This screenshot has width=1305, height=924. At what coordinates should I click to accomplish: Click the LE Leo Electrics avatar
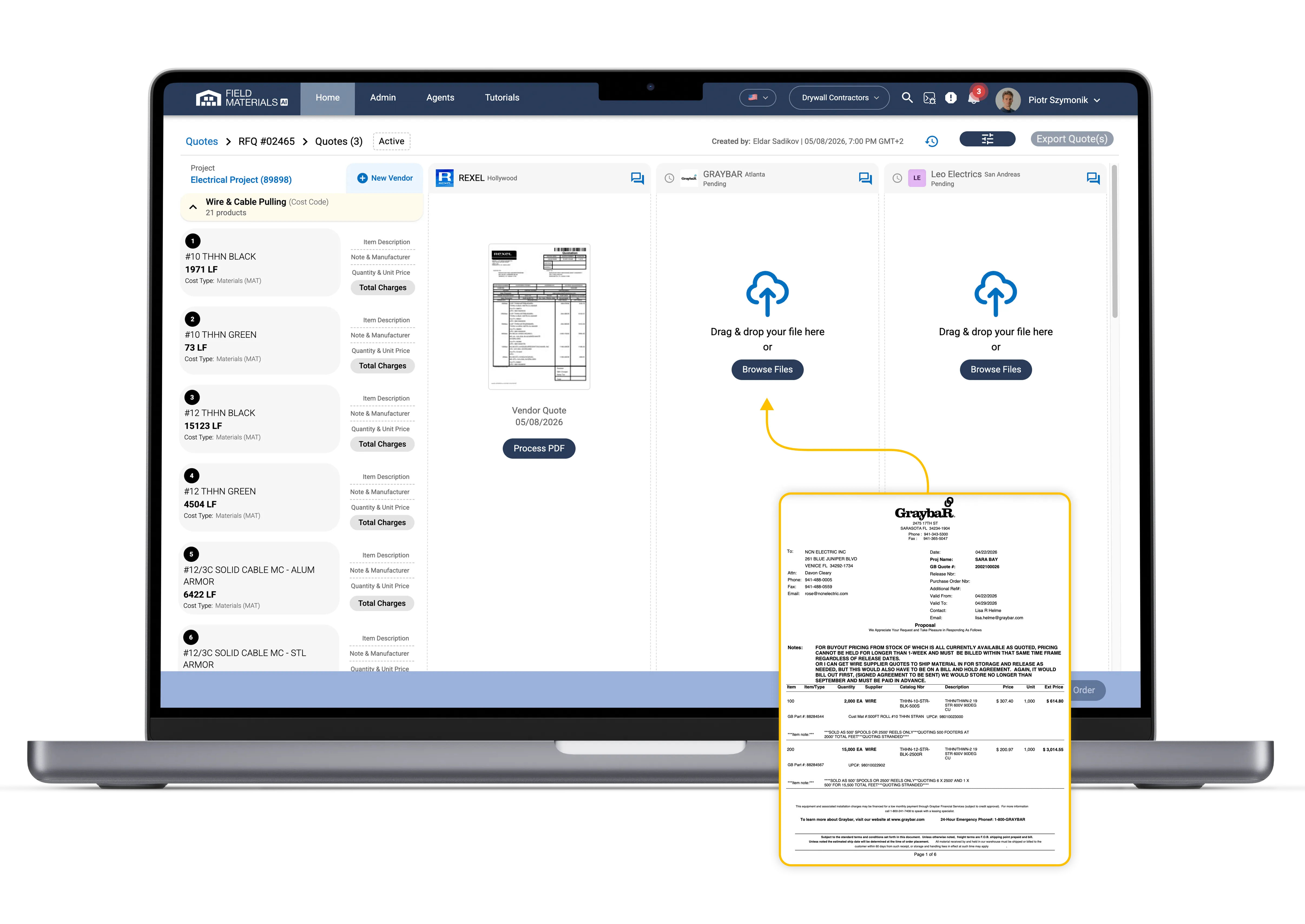pyautogui.click(x=917, y=178)
